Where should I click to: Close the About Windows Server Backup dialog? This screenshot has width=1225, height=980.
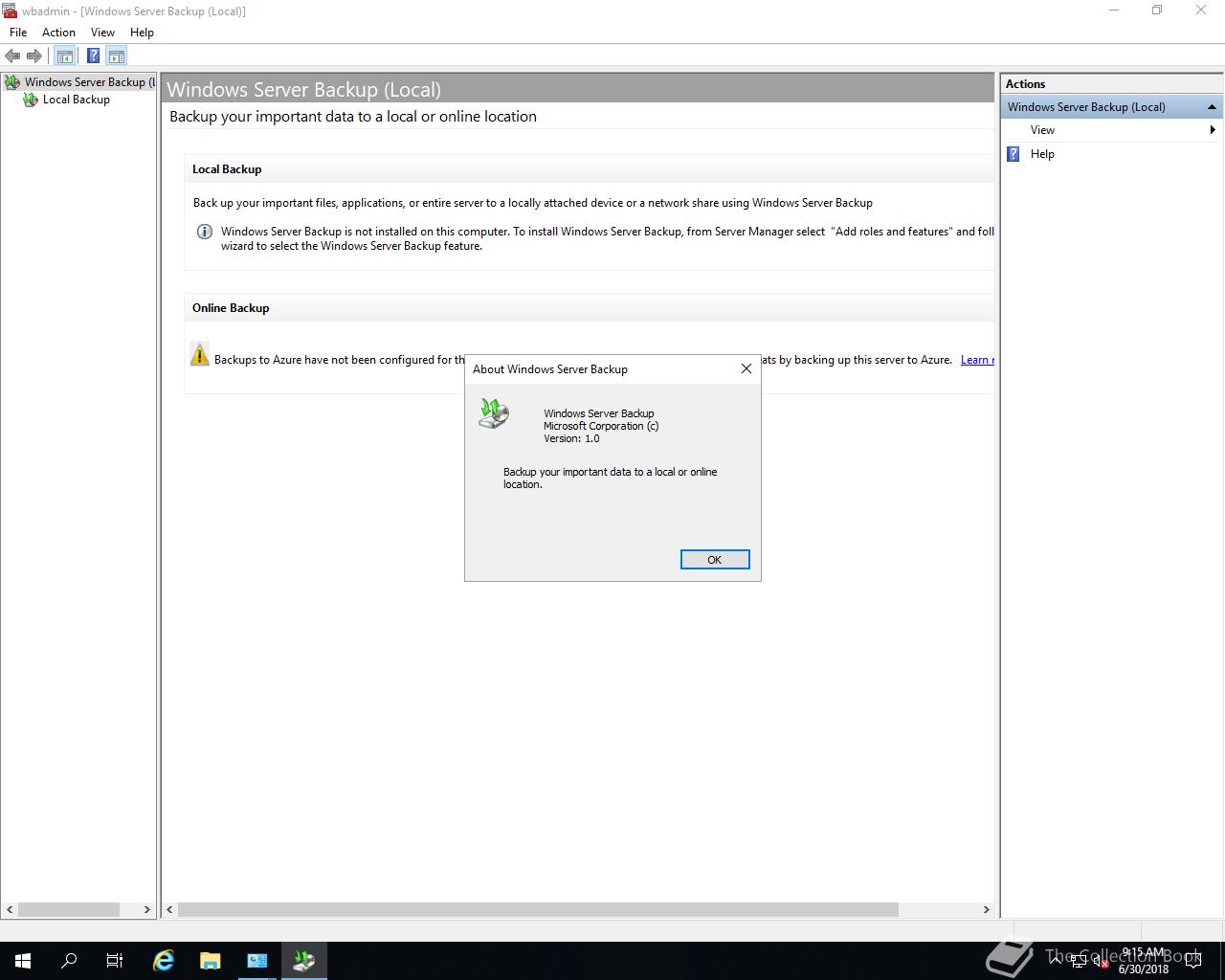coord(746,368)
